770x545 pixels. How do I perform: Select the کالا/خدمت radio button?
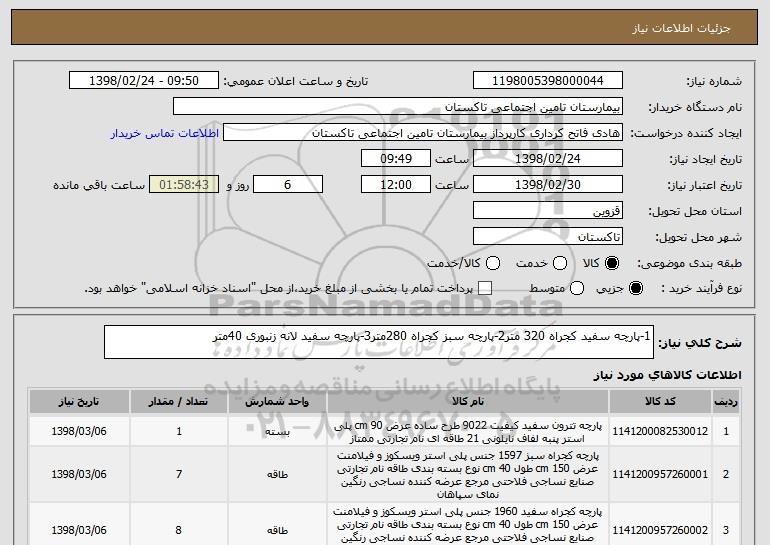(493, 263)
